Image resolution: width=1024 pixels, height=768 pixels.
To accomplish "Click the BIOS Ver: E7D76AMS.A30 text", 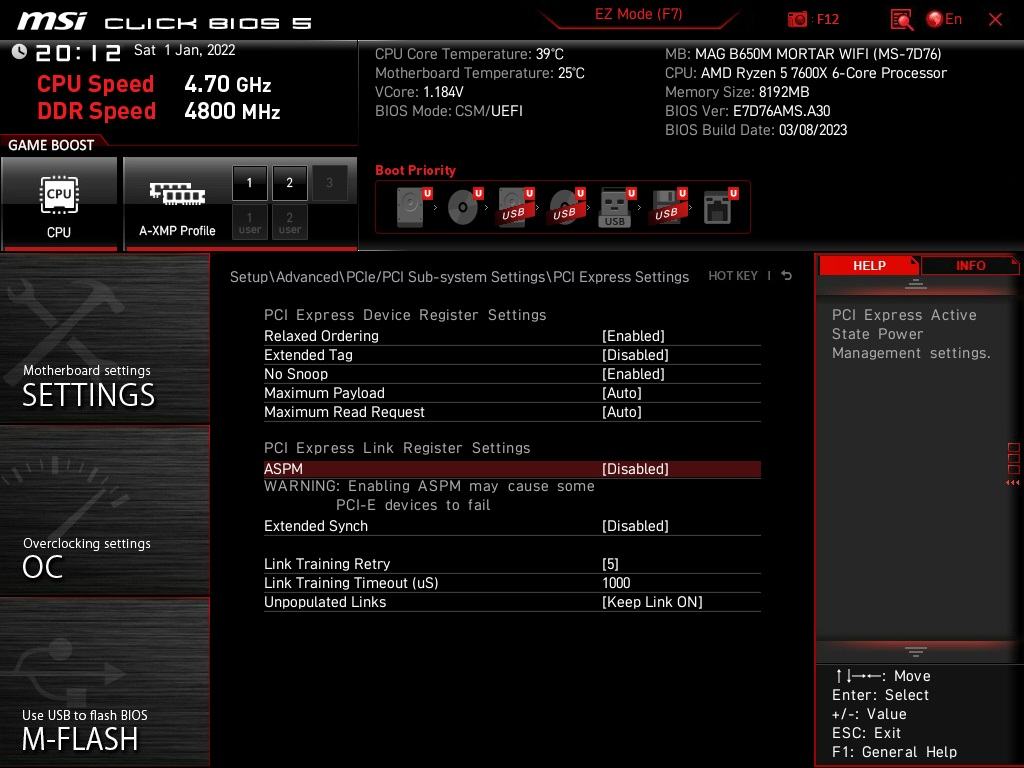I will 747,111.
